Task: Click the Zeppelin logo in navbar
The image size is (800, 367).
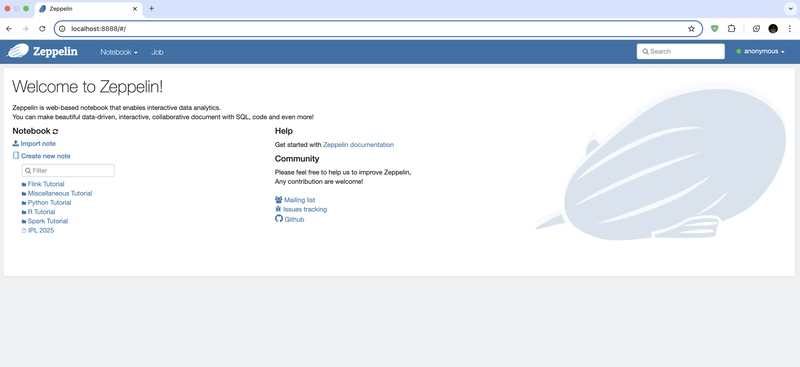Action: click(42, 52)
